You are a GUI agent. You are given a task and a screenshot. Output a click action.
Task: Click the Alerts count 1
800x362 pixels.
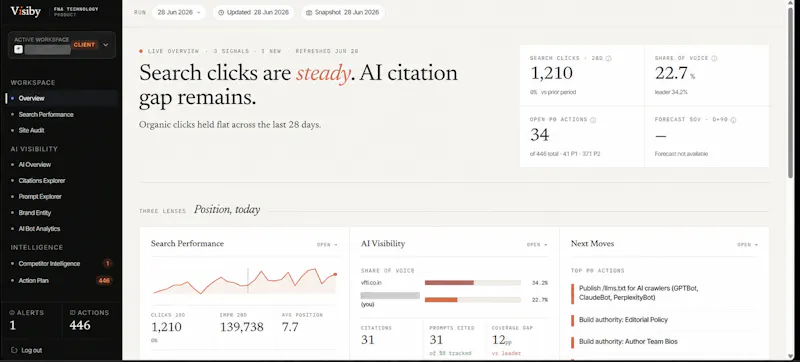tap(13, 325)
